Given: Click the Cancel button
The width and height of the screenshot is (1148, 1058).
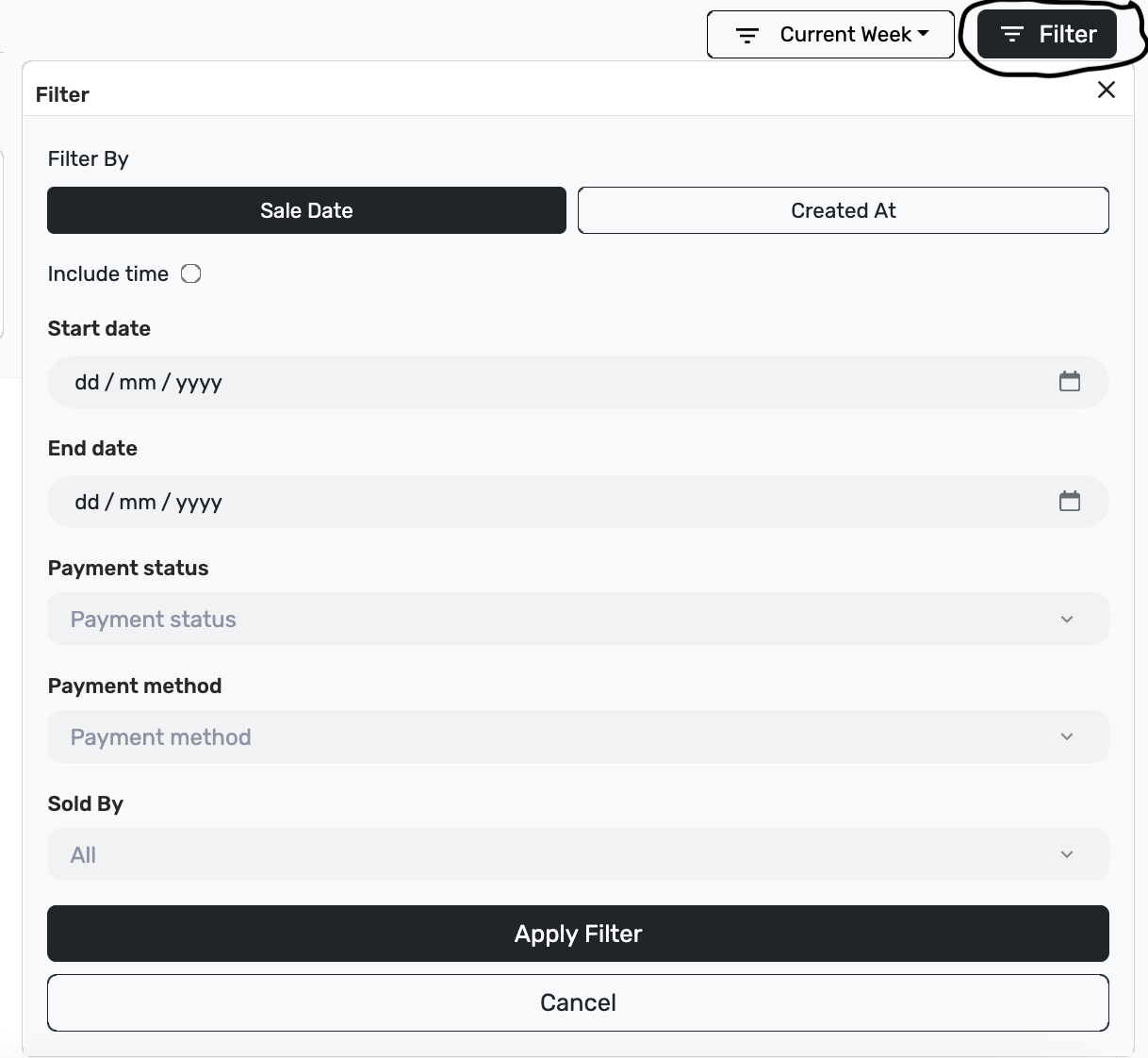Looking at the screenshot, I should point(578,1002).
